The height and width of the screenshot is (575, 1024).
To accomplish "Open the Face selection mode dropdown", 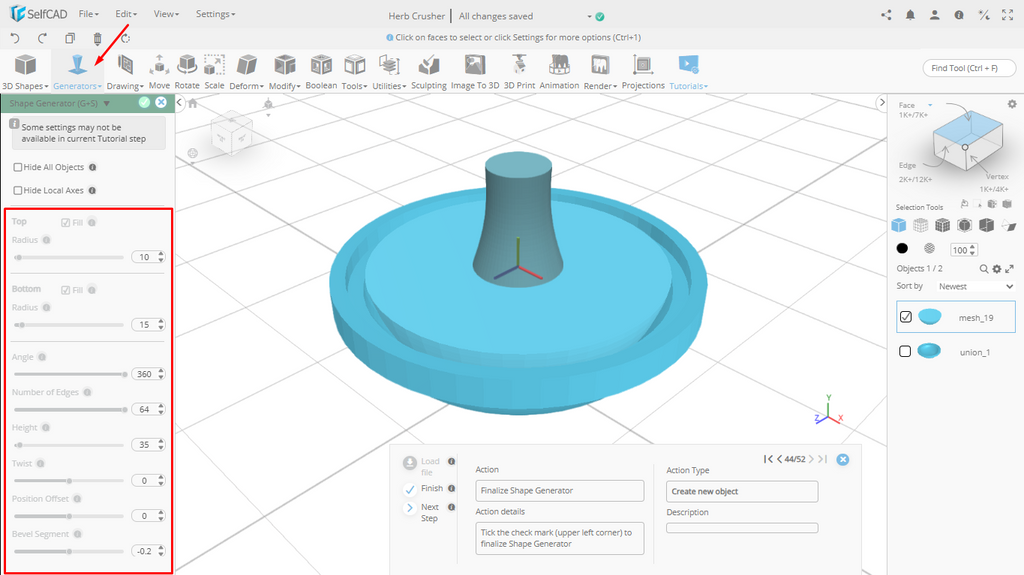I will point(930,105).
